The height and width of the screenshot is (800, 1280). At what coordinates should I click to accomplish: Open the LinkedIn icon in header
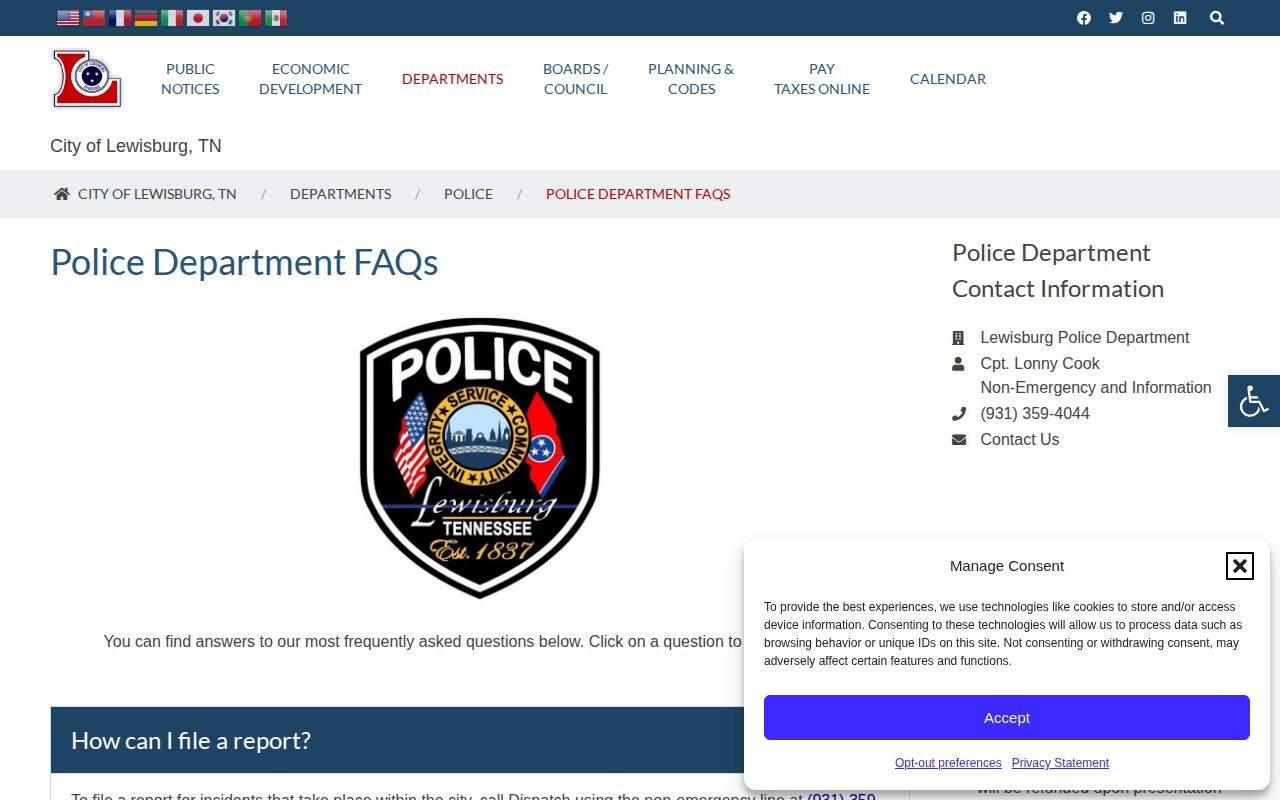pos(1180,18)
